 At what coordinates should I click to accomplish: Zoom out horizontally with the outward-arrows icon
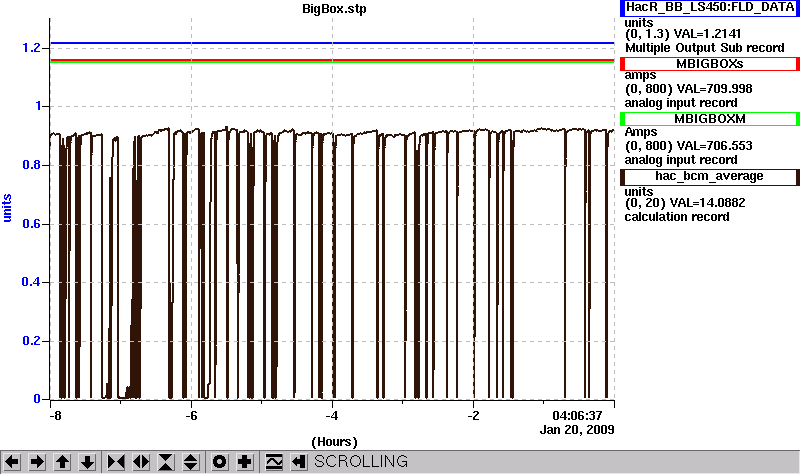click(141, 462)
